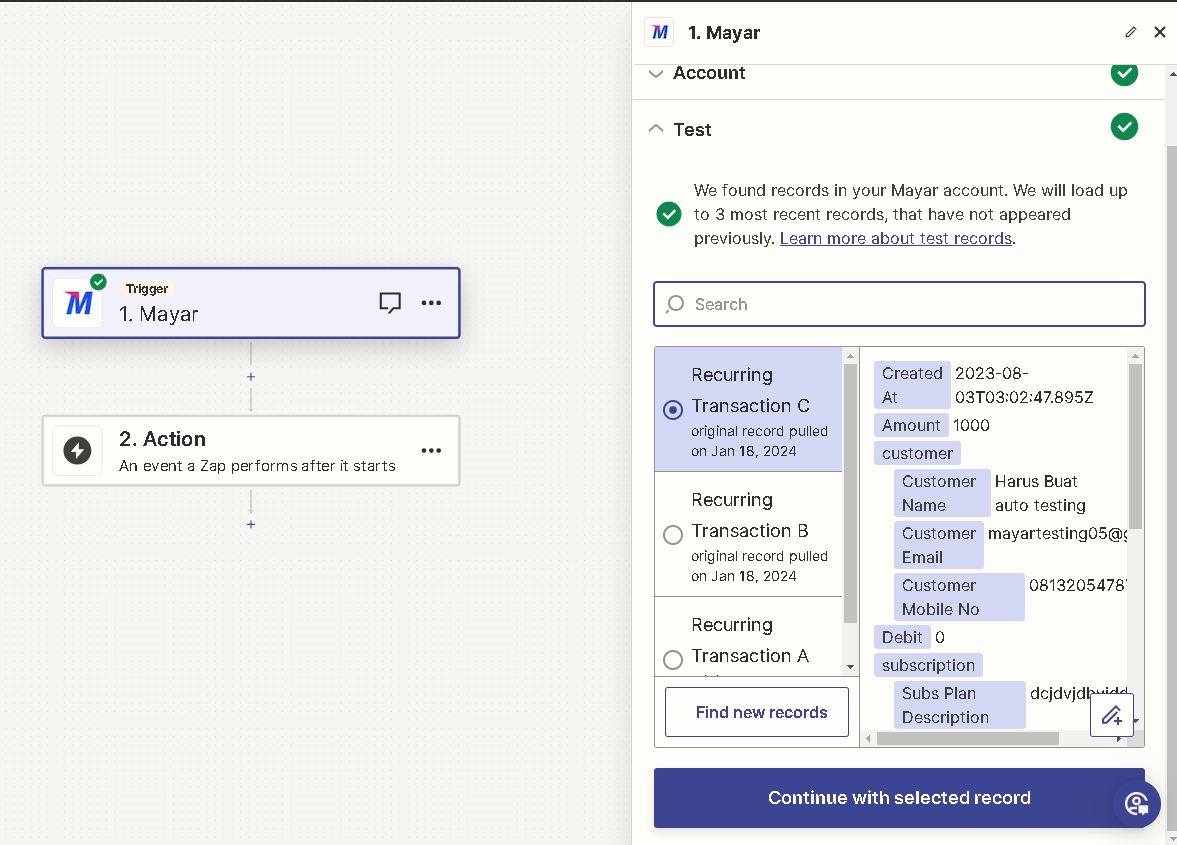1177x845 pixels.
Task: Click the Debit field label
Action: click(902, 637)
